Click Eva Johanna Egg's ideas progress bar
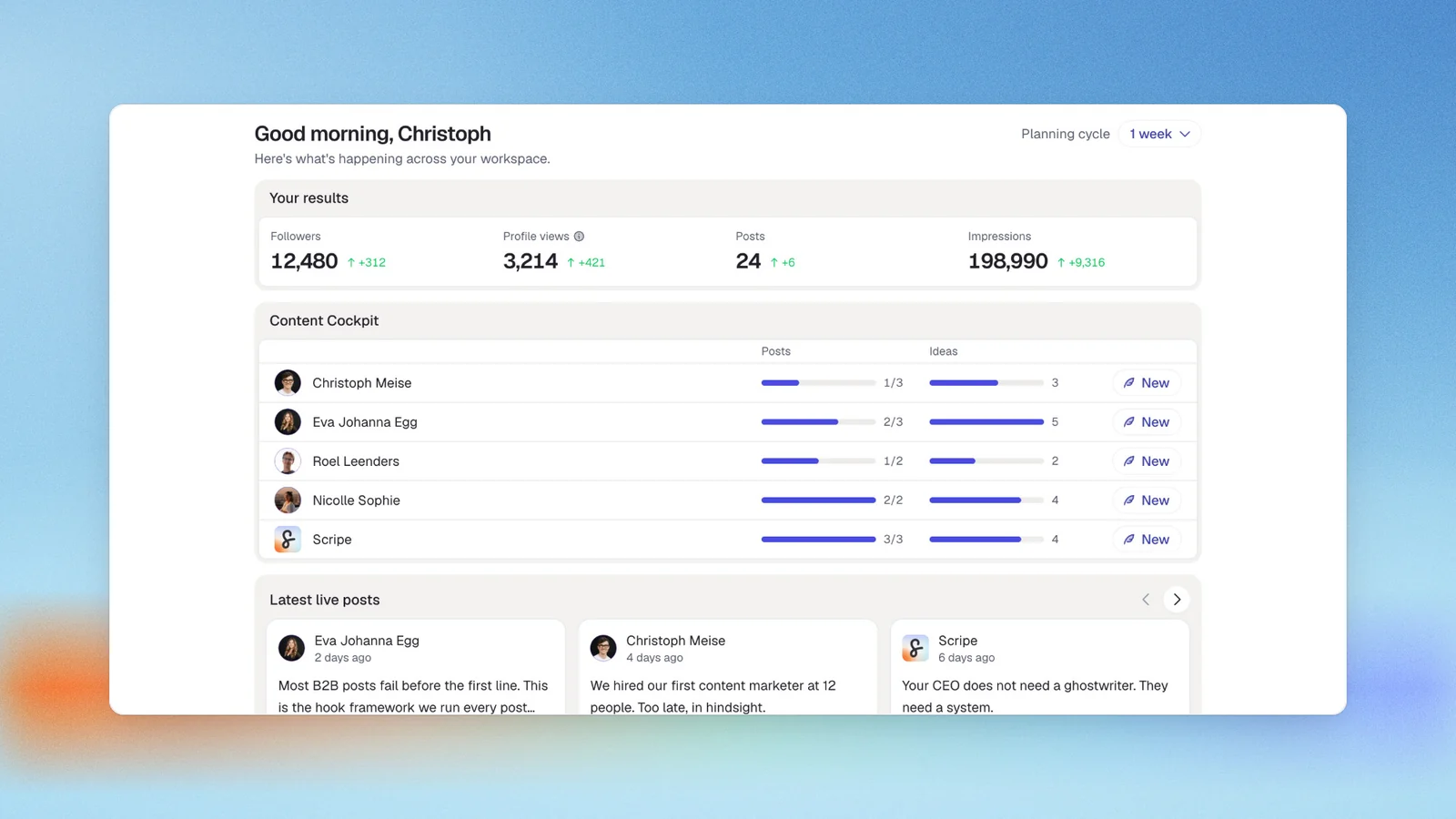The height and width of the screenshot is (819, 1456). (x=986, y=422)
